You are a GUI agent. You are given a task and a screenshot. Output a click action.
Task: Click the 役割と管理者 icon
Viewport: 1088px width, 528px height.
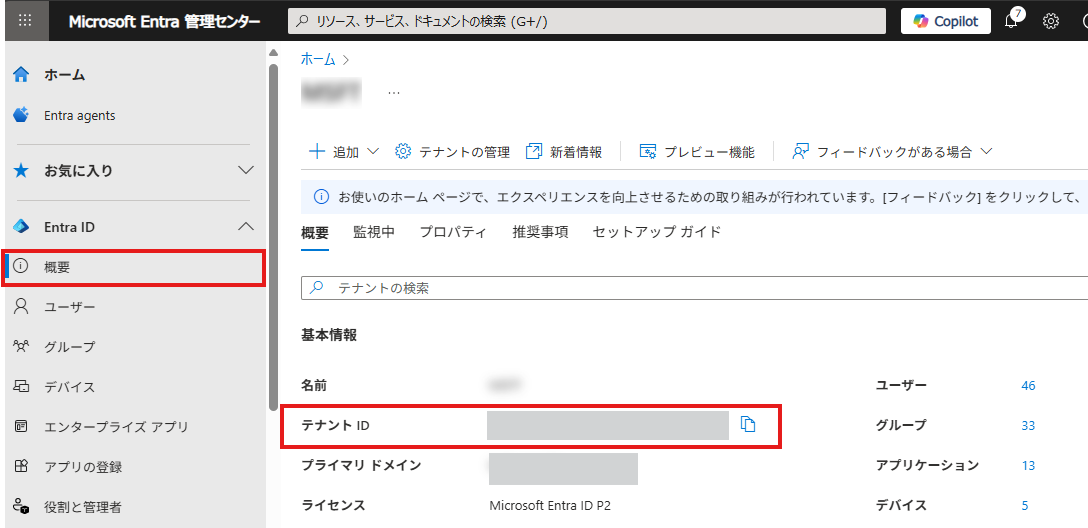22,507
